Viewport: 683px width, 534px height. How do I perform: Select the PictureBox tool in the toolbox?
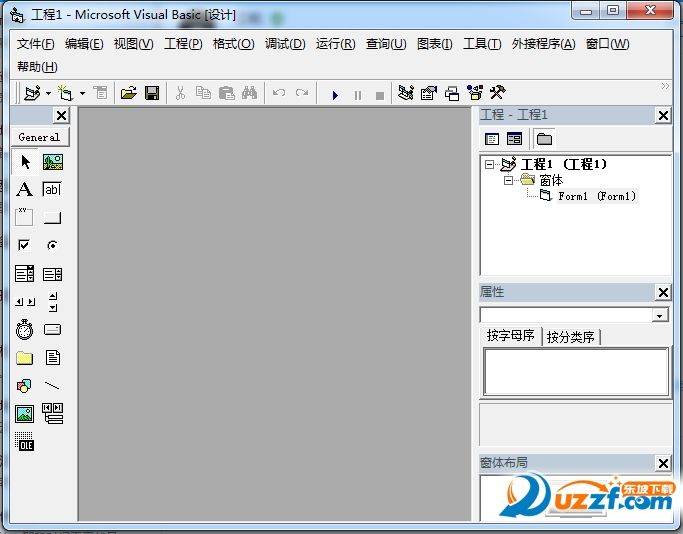[x=52, y=162]
